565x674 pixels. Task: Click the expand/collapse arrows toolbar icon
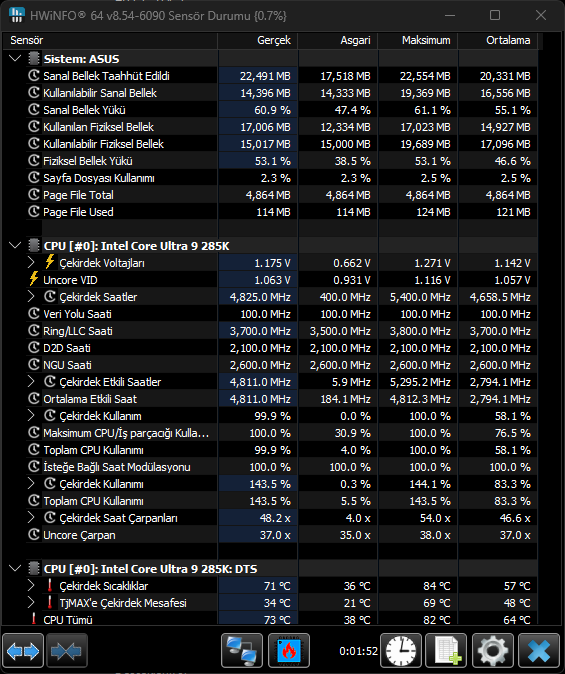click(23, 651)
